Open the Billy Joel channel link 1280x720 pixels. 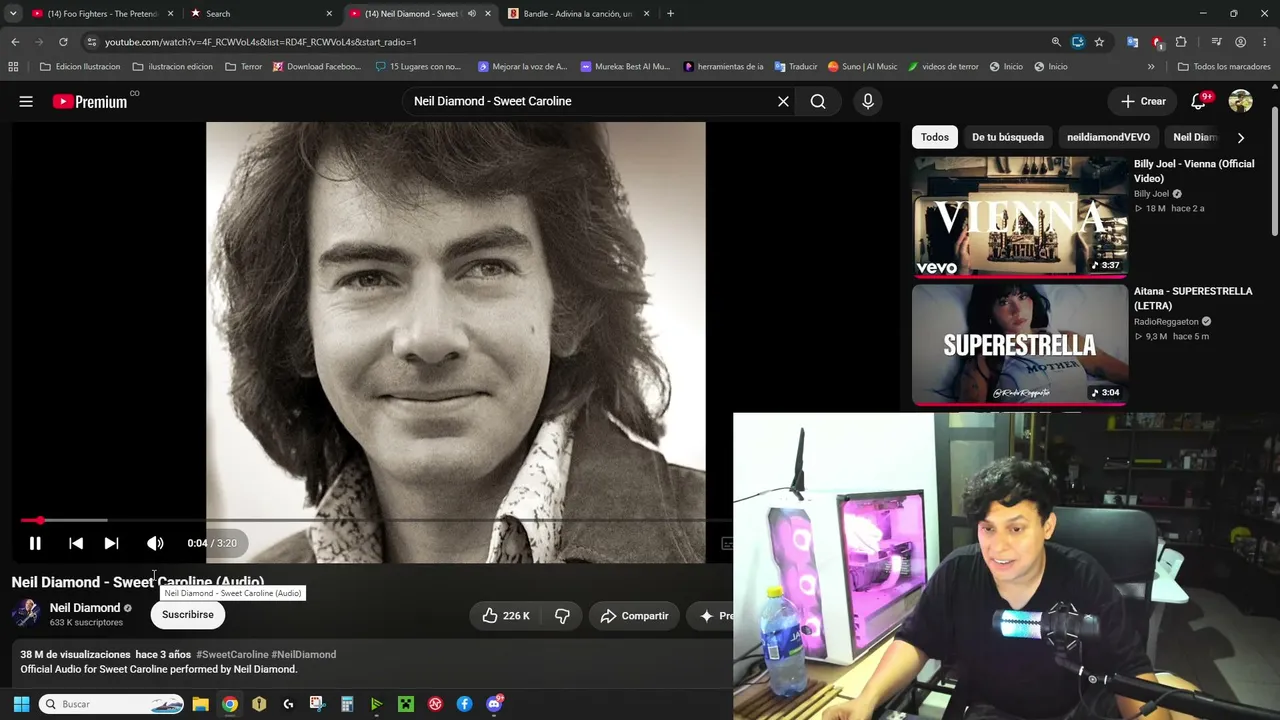1151,194
